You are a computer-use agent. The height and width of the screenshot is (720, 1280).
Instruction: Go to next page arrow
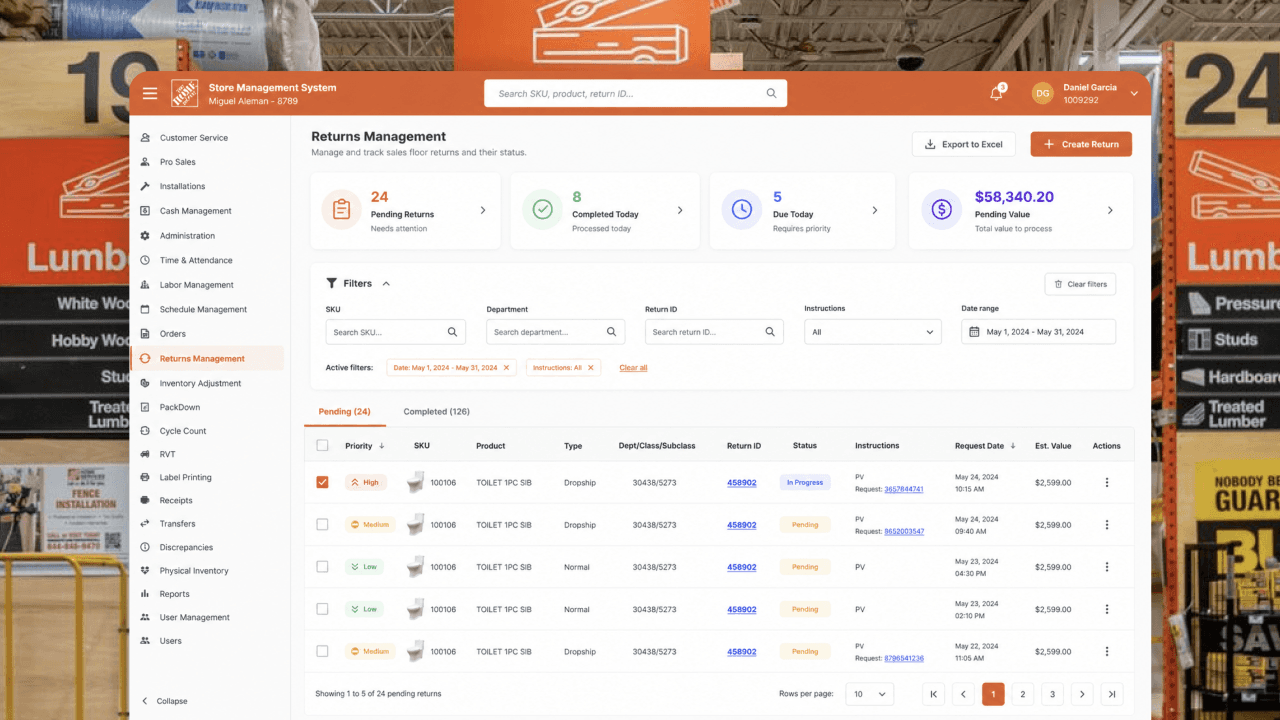coord(1082,694)
